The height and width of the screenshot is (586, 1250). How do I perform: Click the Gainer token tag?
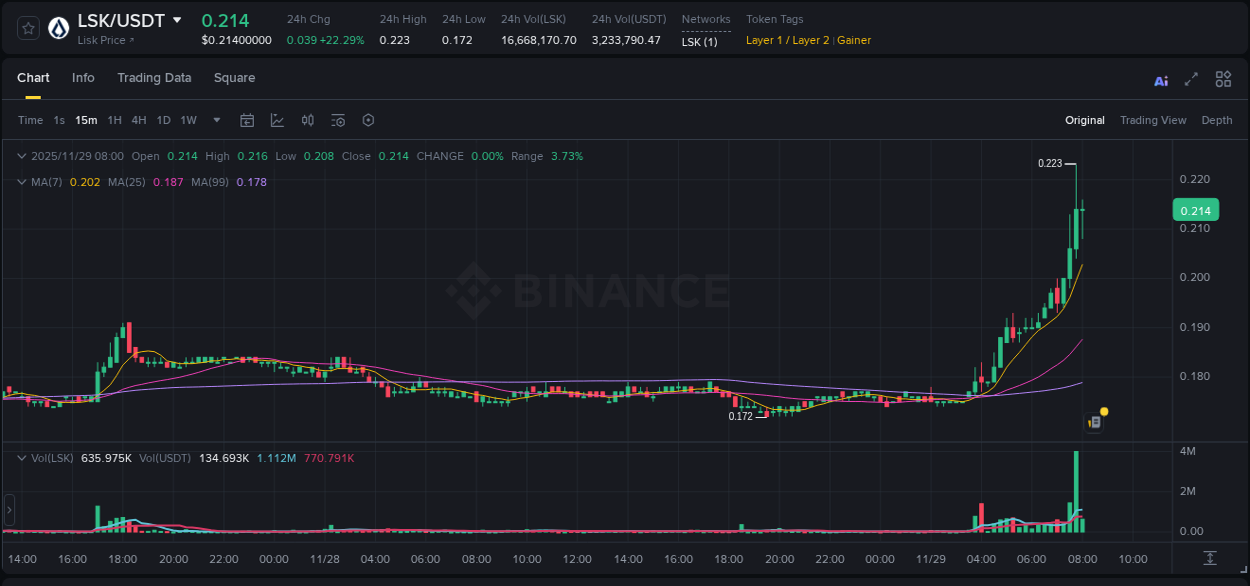[x=854, y=40]
